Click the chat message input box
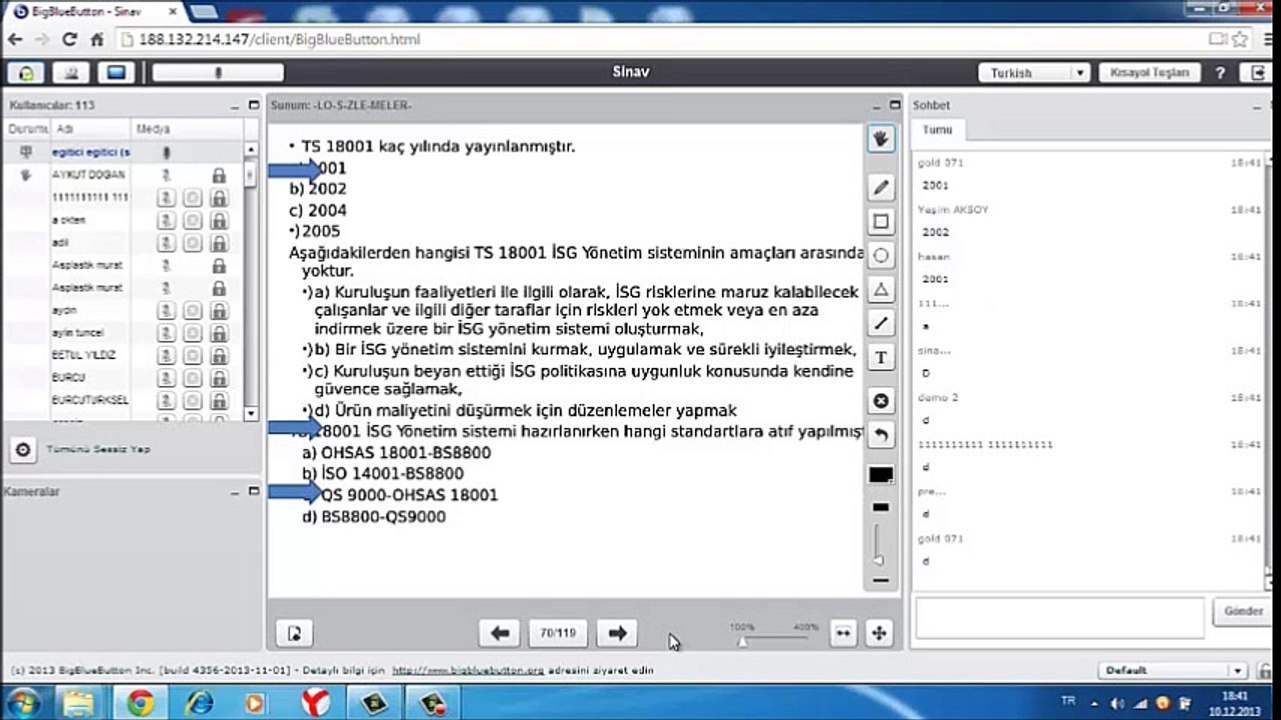 coord(1059,618)
